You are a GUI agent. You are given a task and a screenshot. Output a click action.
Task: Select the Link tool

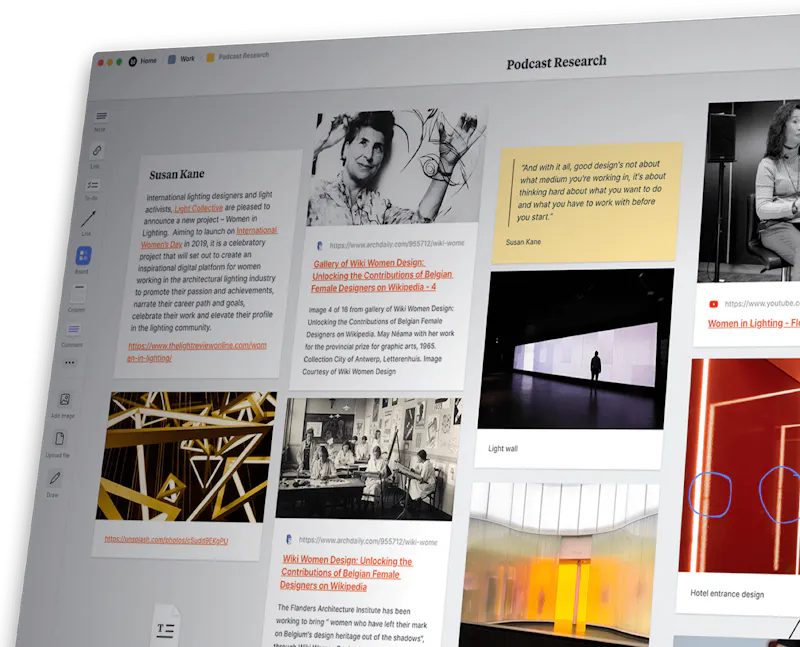point(97,150)
